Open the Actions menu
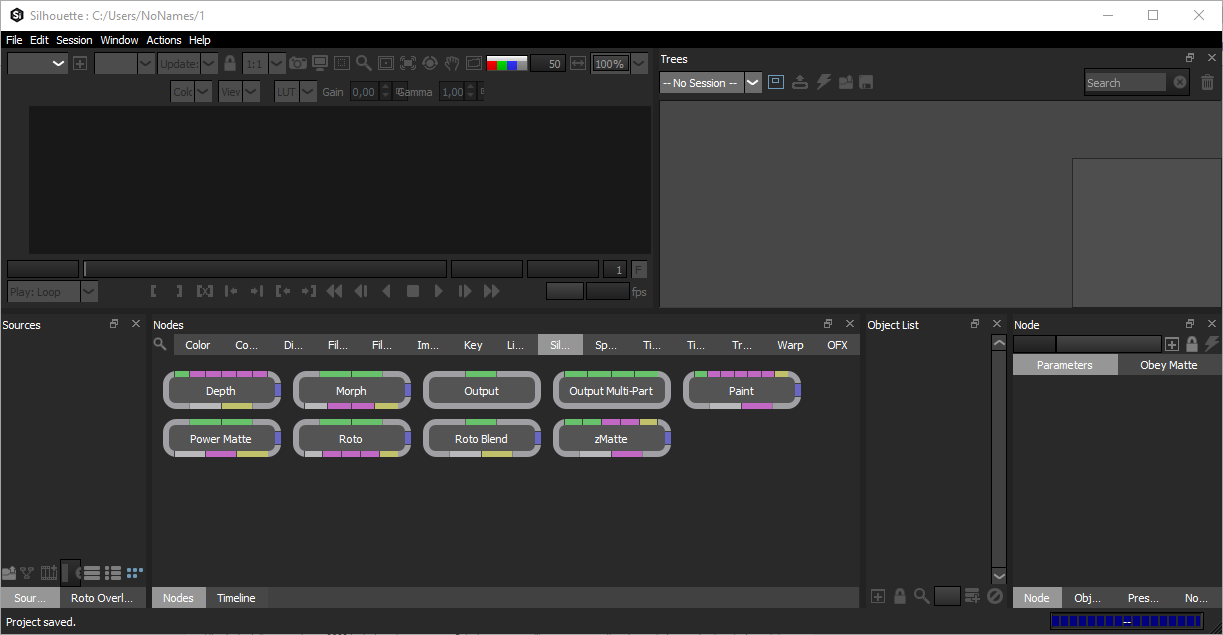Image resolution: width=1223 pixels, height=635 pixels. (164, 40)
